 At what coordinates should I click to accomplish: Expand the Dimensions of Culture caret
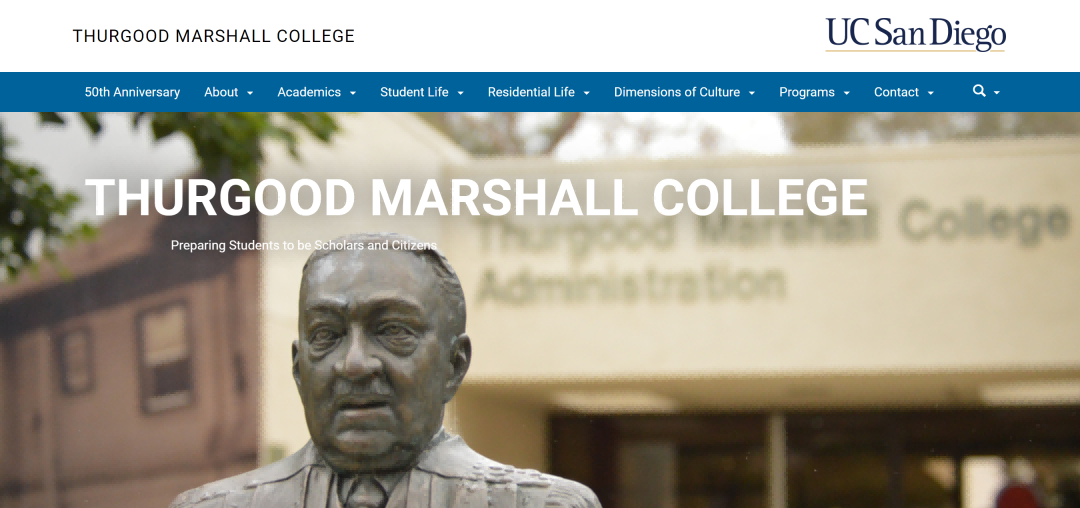[x=752, y=93]
